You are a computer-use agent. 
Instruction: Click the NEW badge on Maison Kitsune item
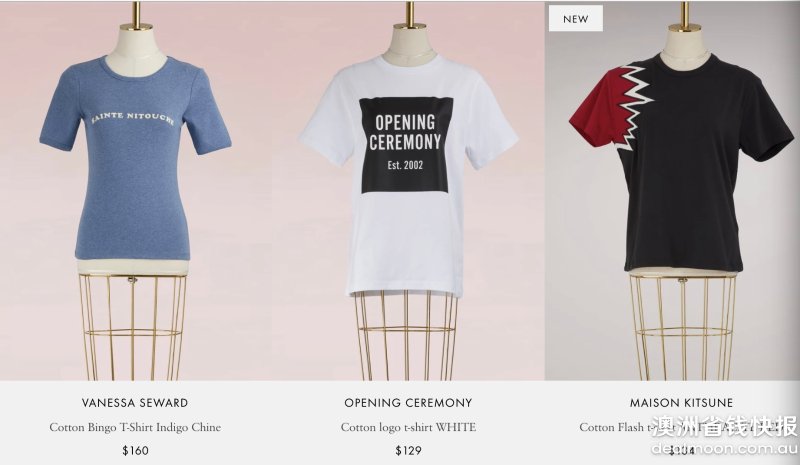coord(576,19)
